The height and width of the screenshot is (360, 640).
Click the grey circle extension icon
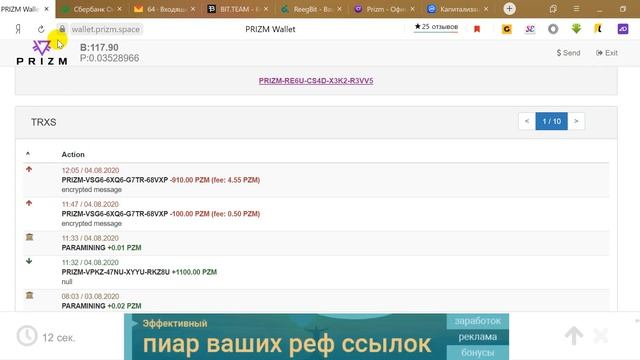553,29
